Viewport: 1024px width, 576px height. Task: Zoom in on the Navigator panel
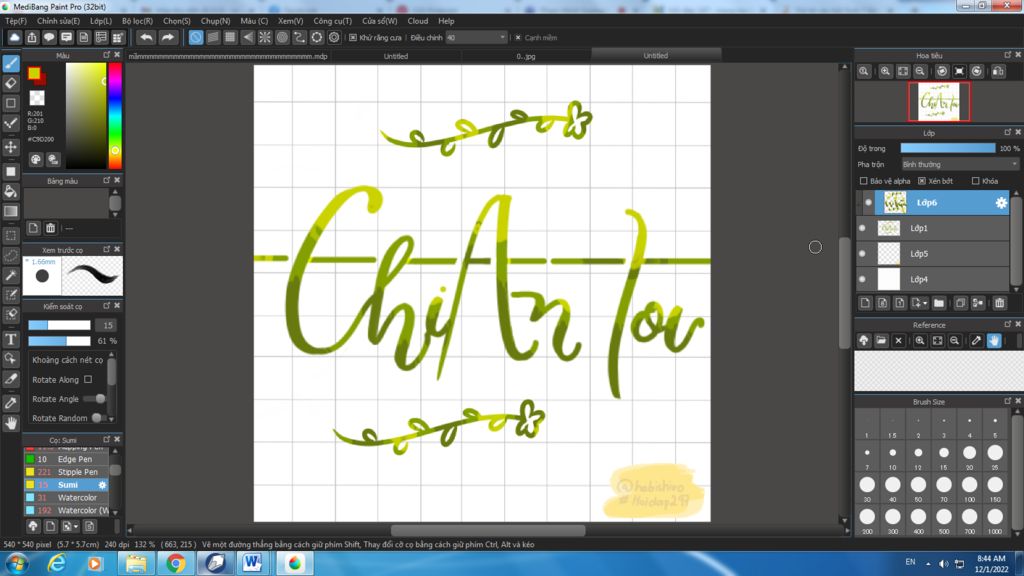click(x=885, y=71)
